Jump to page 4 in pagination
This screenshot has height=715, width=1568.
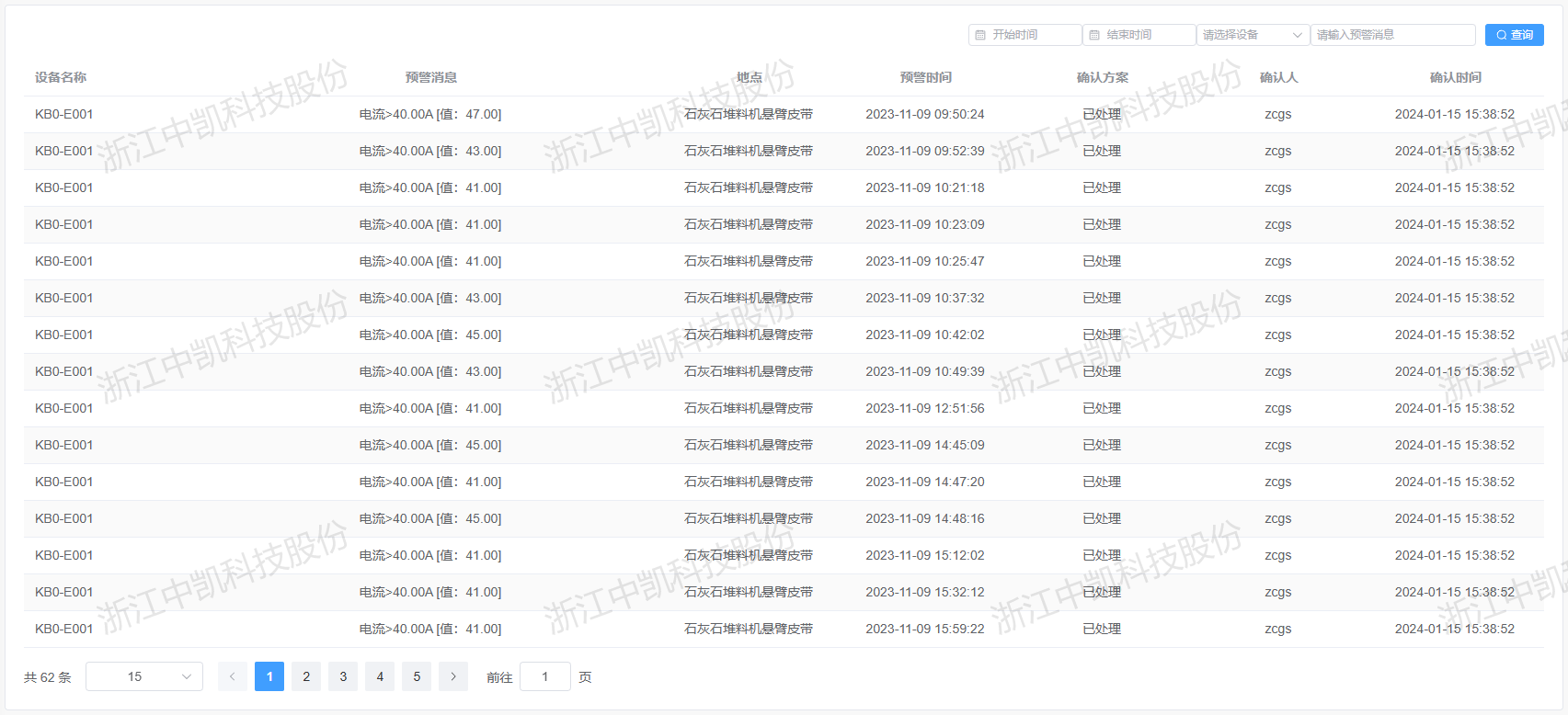tap(380, 676)
